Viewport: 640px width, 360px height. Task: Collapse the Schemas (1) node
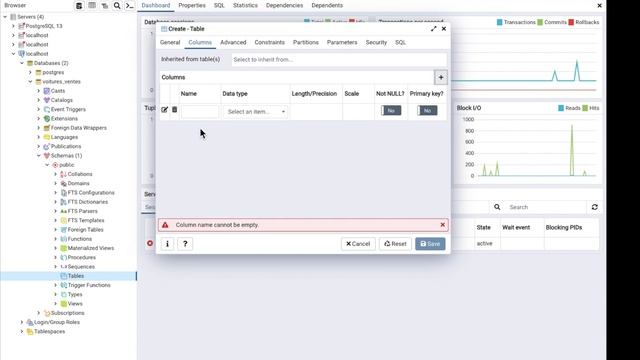click(39, 156)
